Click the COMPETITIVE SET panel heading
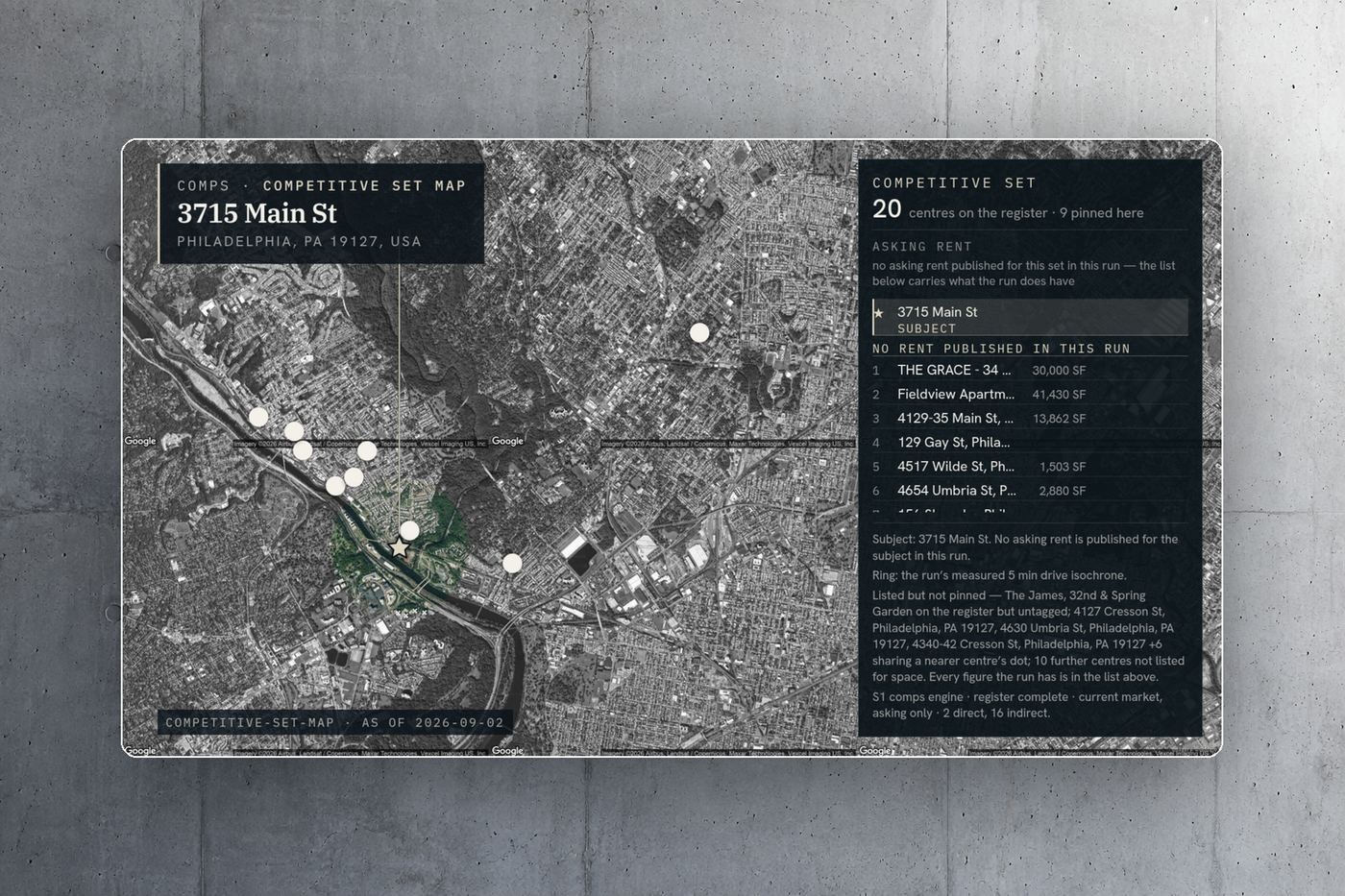This screenshot has height=896, width=1345. point(954,182)
